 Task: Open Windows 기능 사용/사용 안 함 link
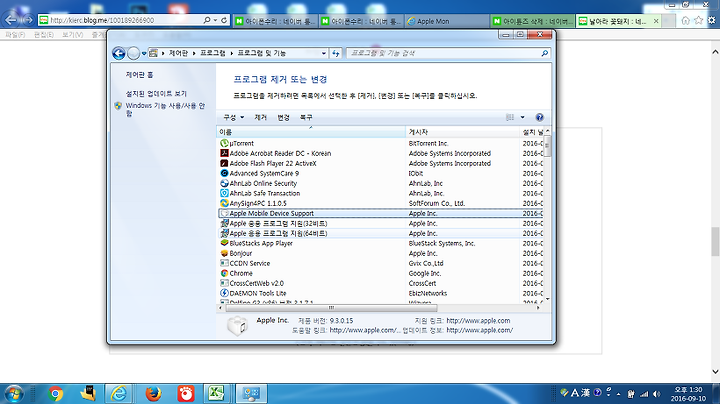coord(165,109)
